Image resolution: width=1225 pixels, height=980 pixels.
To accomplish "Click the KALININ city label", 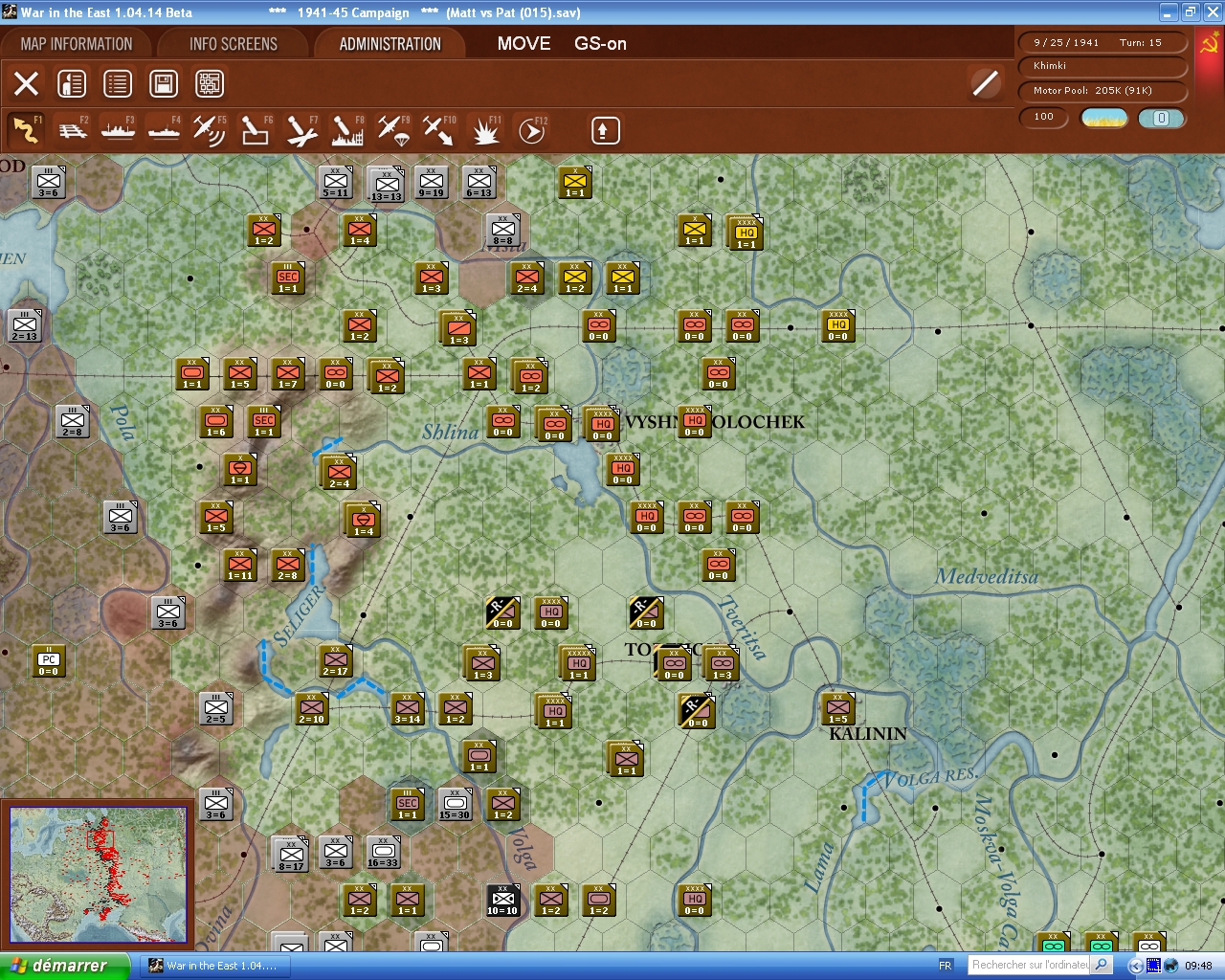I will click(x=867, y=734).
